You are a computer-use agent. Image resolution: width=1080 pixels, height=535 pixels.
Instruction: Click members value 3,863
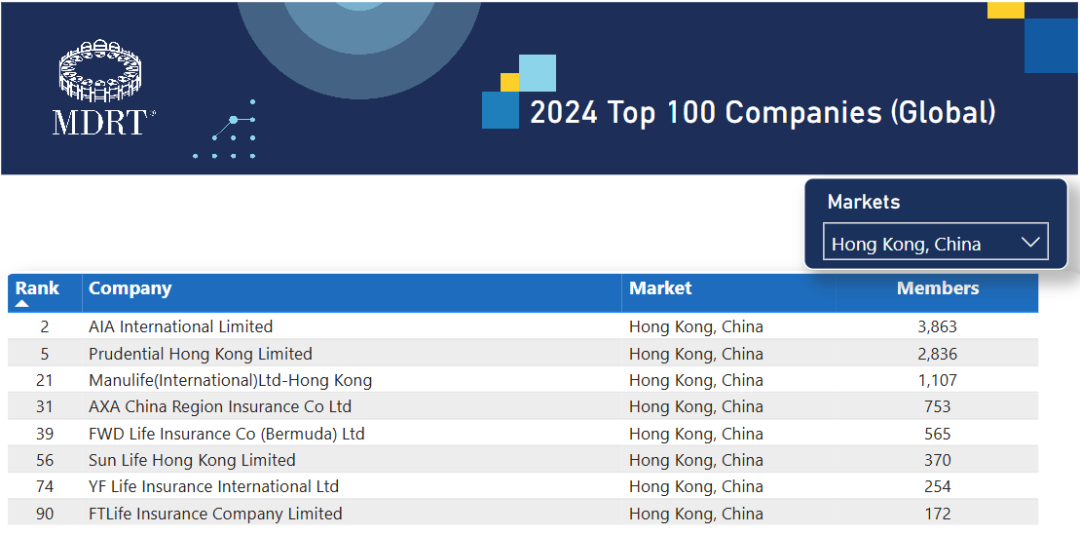coord(937,326)
